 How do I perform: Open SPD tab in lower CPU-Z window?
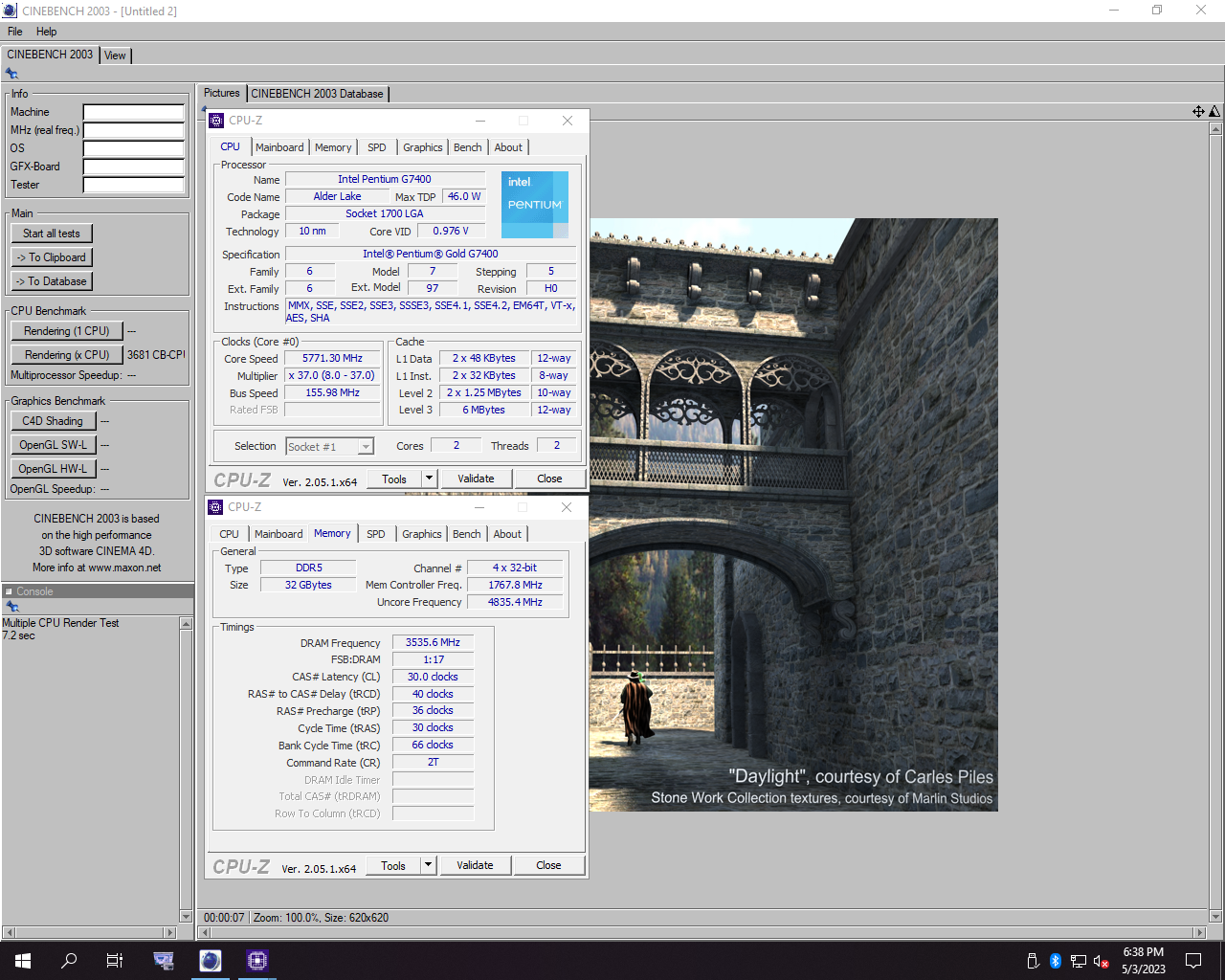pos(376,534)
